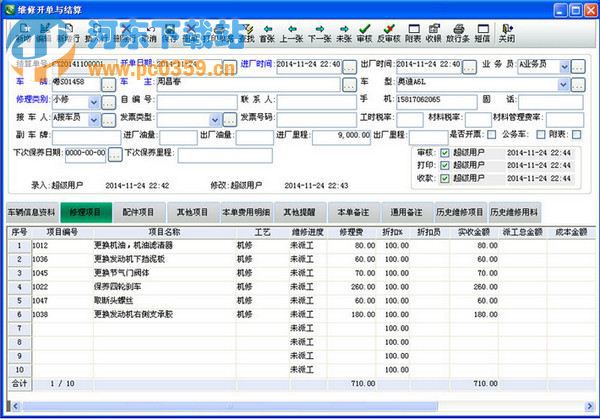Switch to the 通用备注 tab
The image size is (600, 419).
(407, 212)
